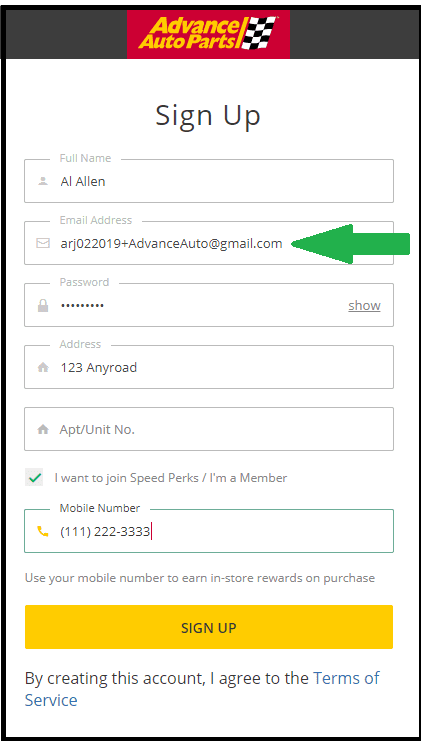Click the Apt/Unit No. input field

click(209, 429)
